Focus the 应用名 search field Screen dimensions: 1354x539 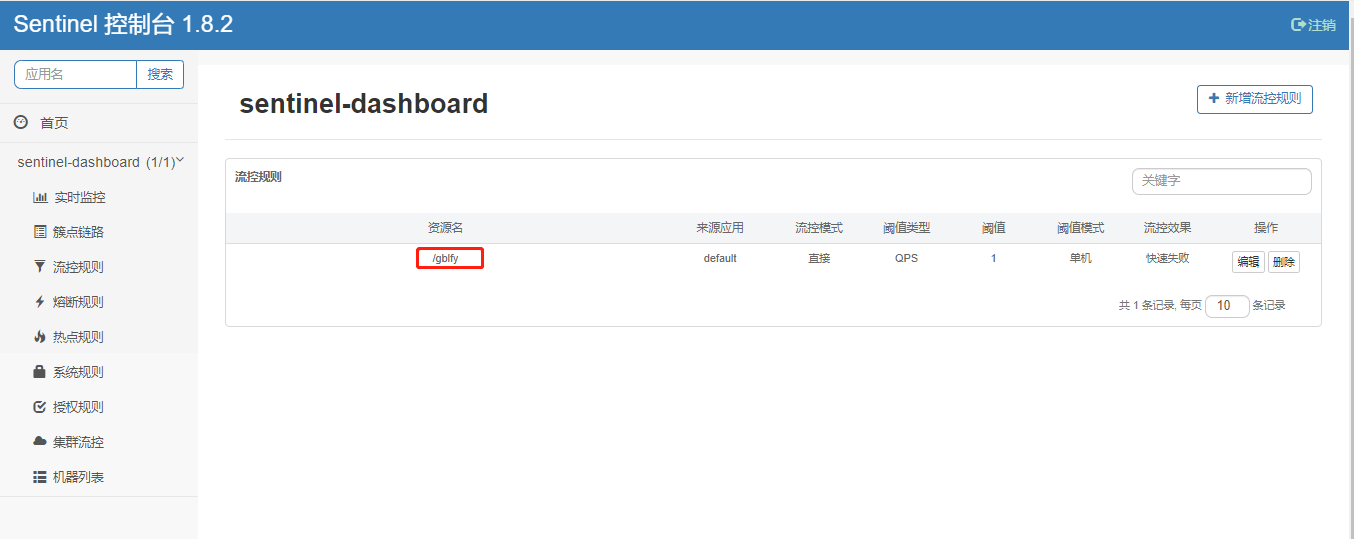point(75,74)
